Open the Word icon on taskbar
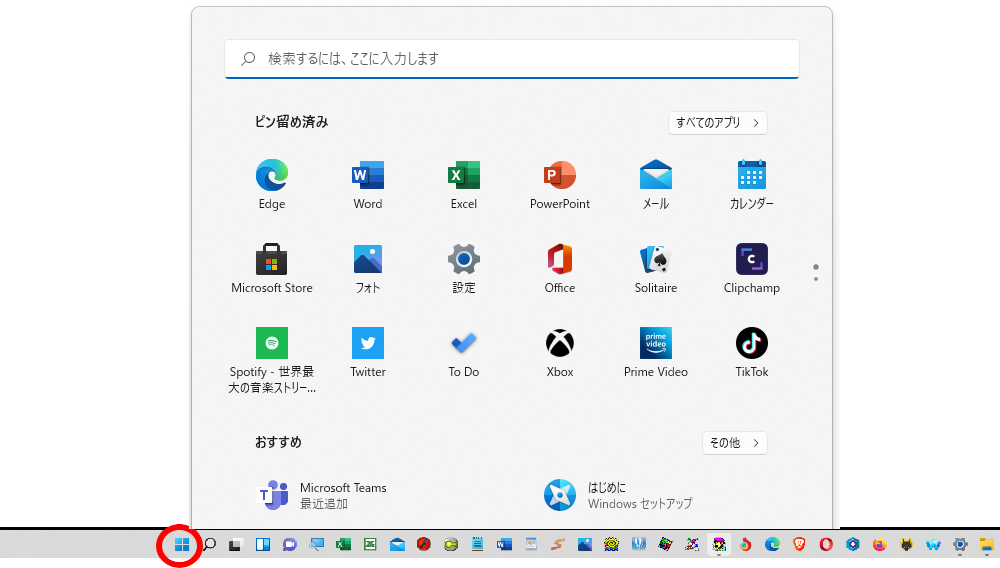Screen dimensions: 1000x568 504,544
